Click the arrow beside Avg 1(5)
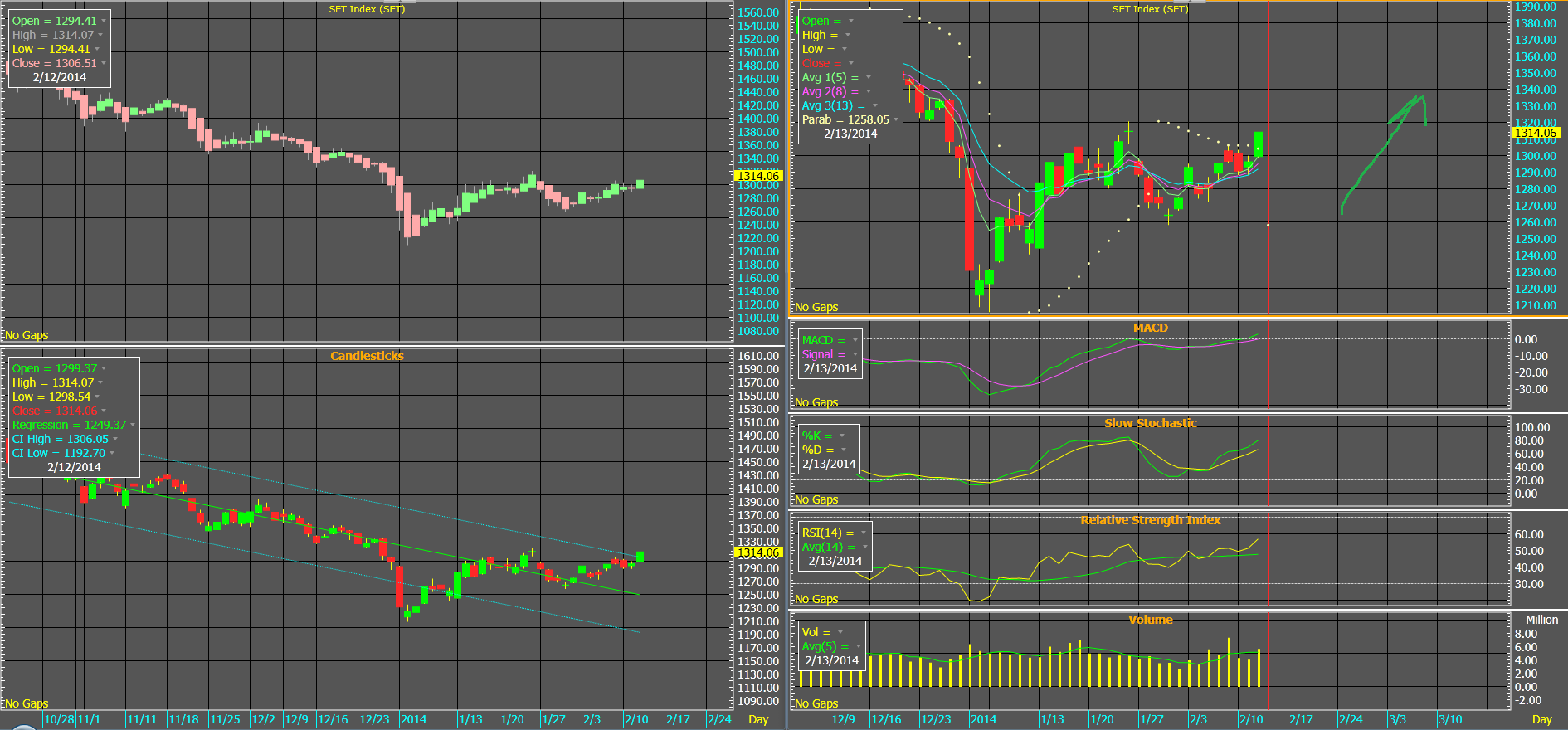1568x730 pixels. coord(869,77)
